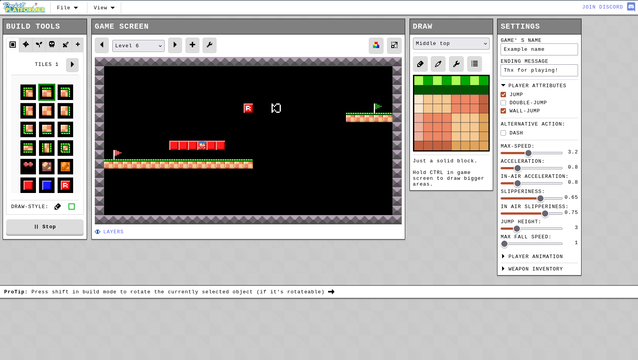Select the Tiles tab in Build Tools
This screenshot has width=638, height=360.
pos(13,45)
